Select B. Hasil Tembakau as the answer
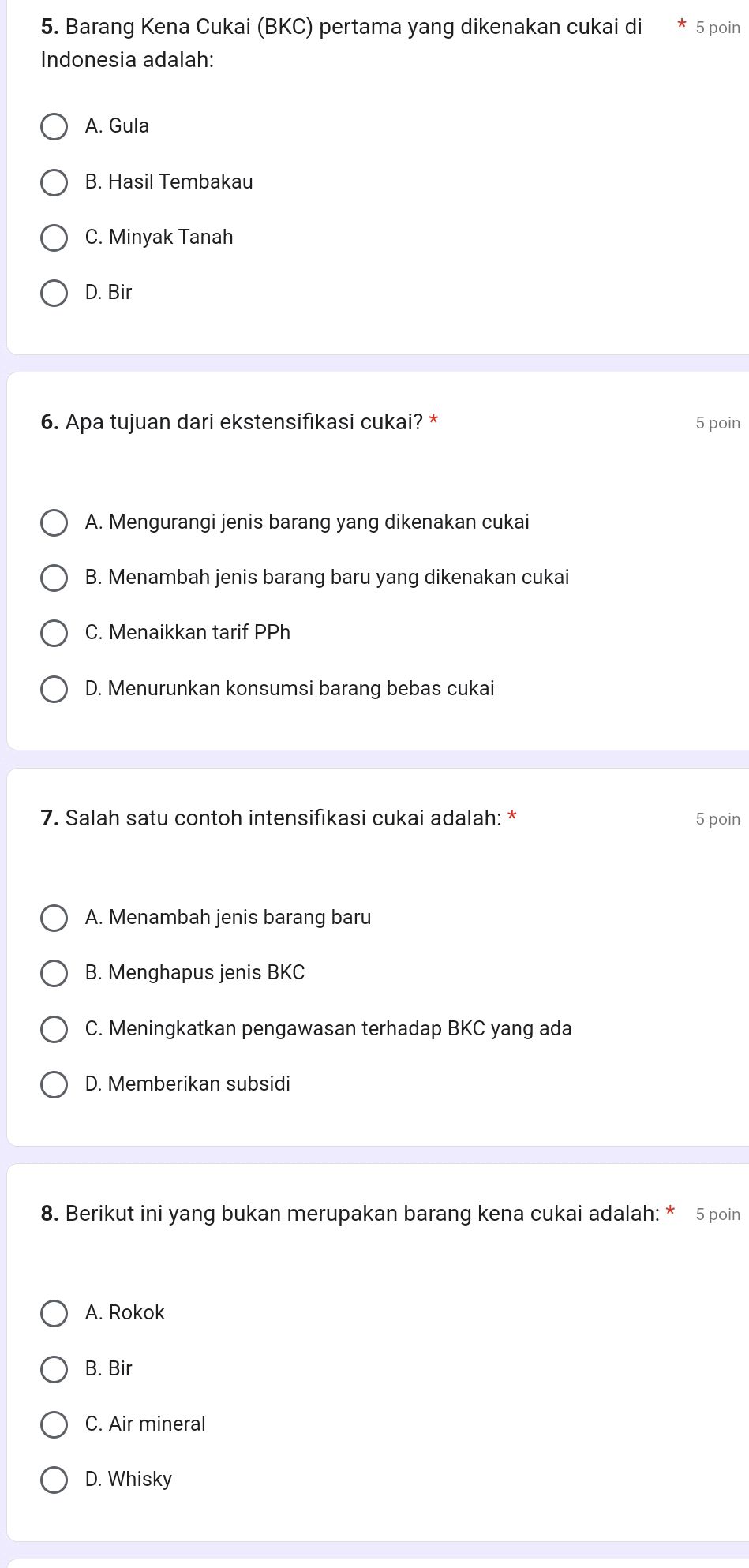Screen dimensions: 749x1568 [x=54, y=181]
